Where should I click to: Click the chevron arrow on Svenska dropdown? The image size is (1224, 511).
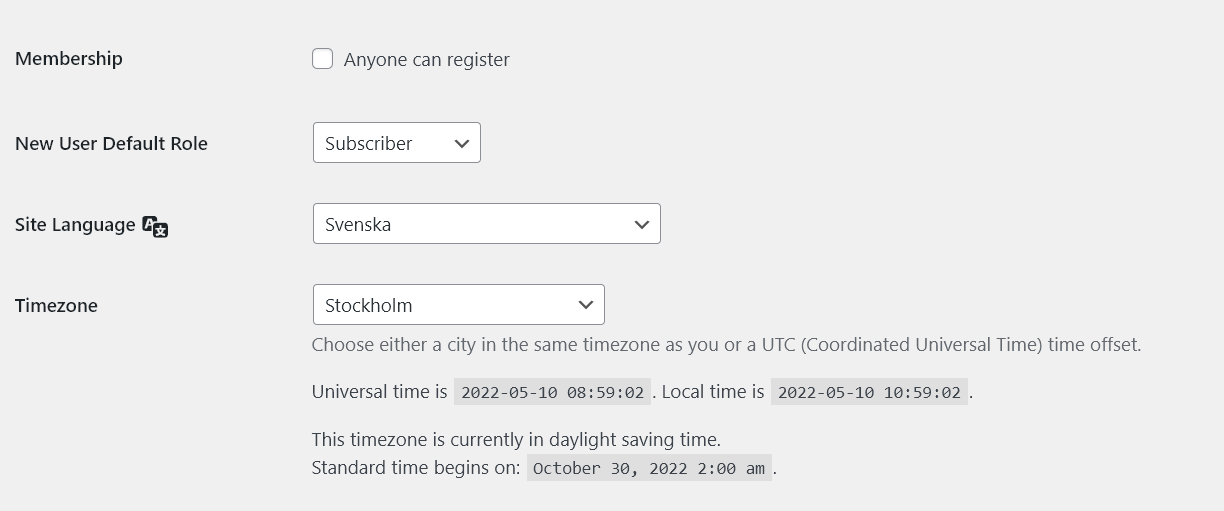click(x=642, y=225)
